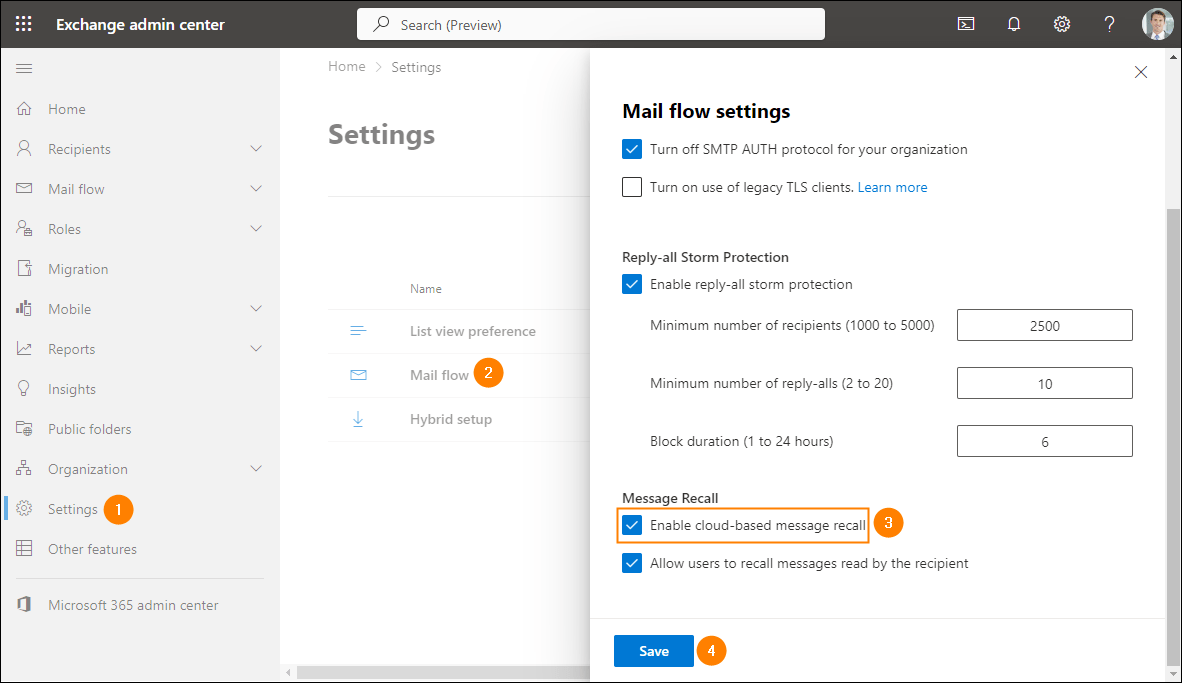This screenshot has width=1182, height=683.
Task: Uncheck Turn off SMTP AUTH protocol
Action: point(631,148)
